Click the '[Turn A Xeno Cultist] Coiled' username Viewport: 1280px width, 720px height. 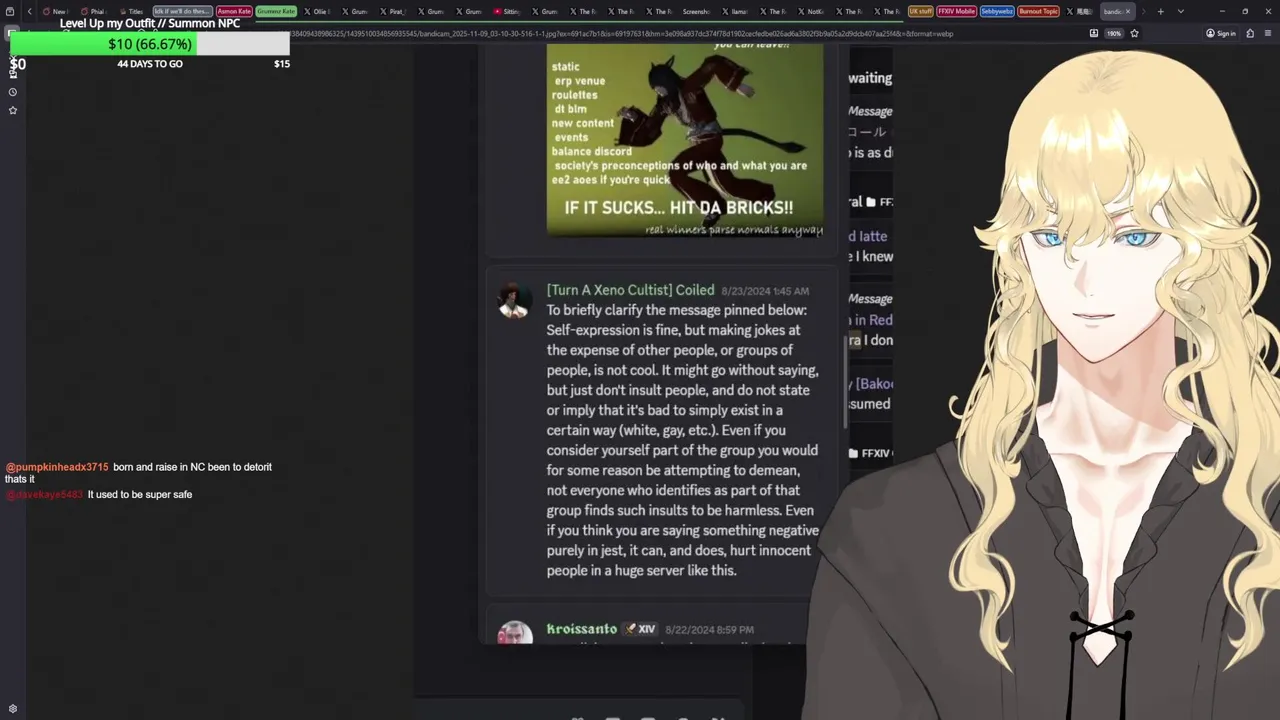coord(630,290)
